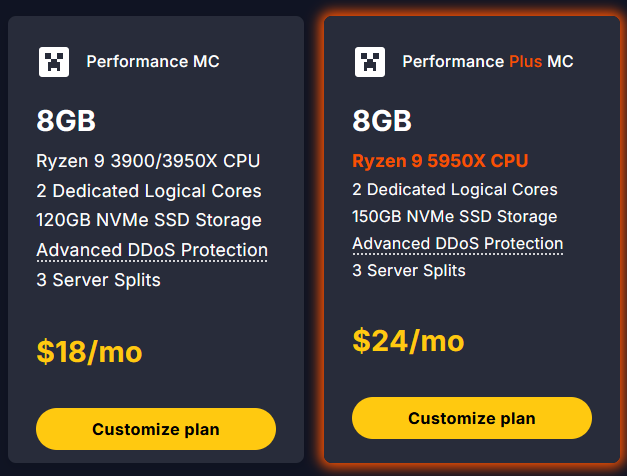Click the 8GB heading in the Performance MC card

click(x=66, y=122)
